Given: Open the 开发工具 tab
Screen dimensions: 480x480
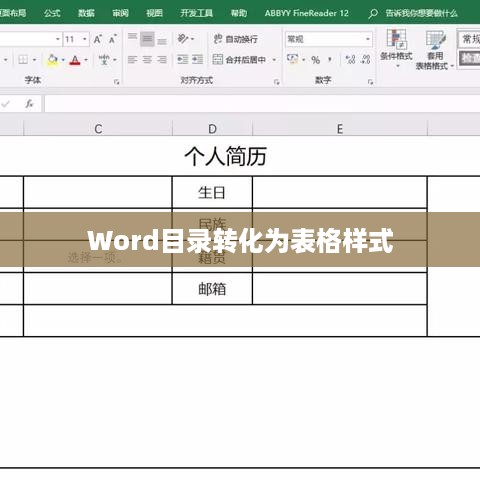Looking at the screenshot, I should coord(196,13).
